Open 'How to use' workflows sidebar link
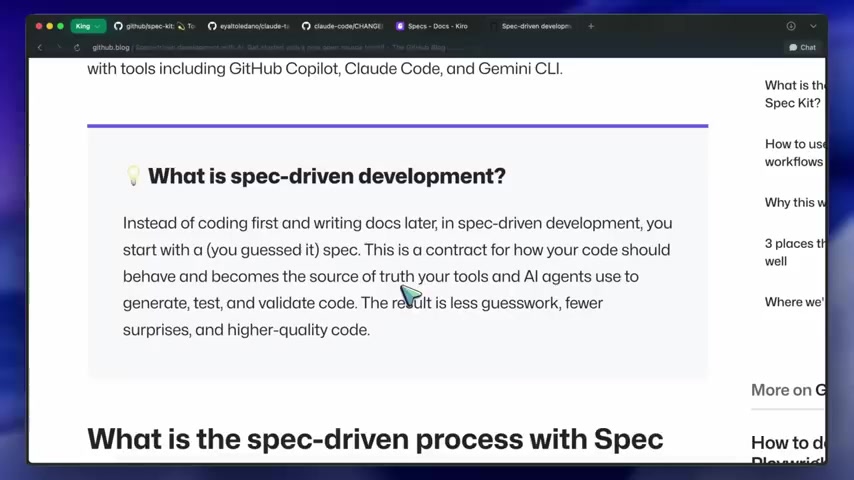 point(795,153)
